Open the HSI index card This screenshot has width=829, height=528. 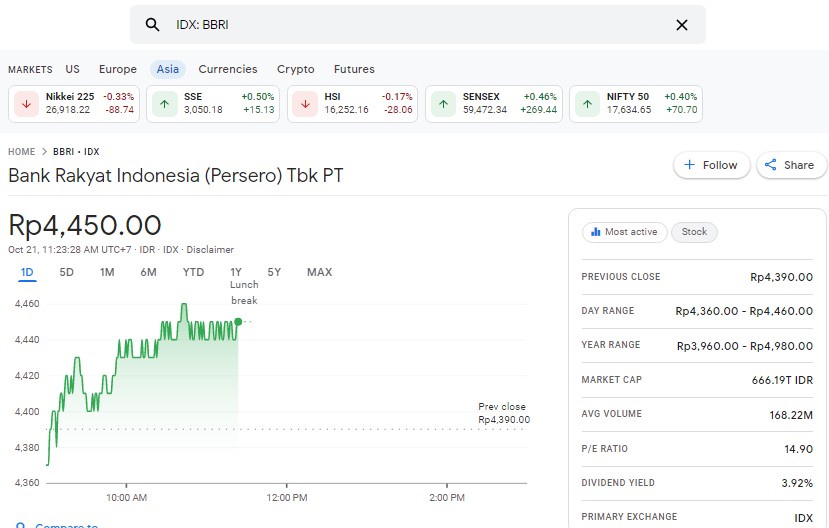[x=353, y=104]
